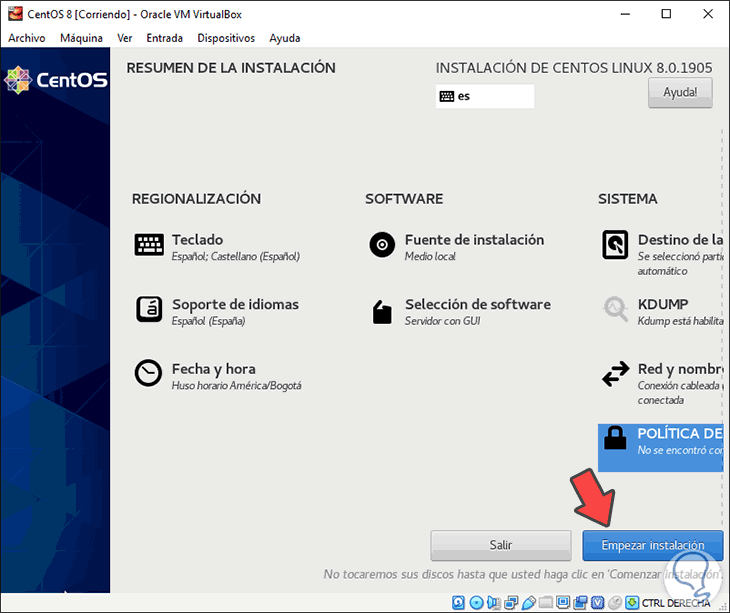
Task: Click the Empezar instalación button
Action: point(653,545)
